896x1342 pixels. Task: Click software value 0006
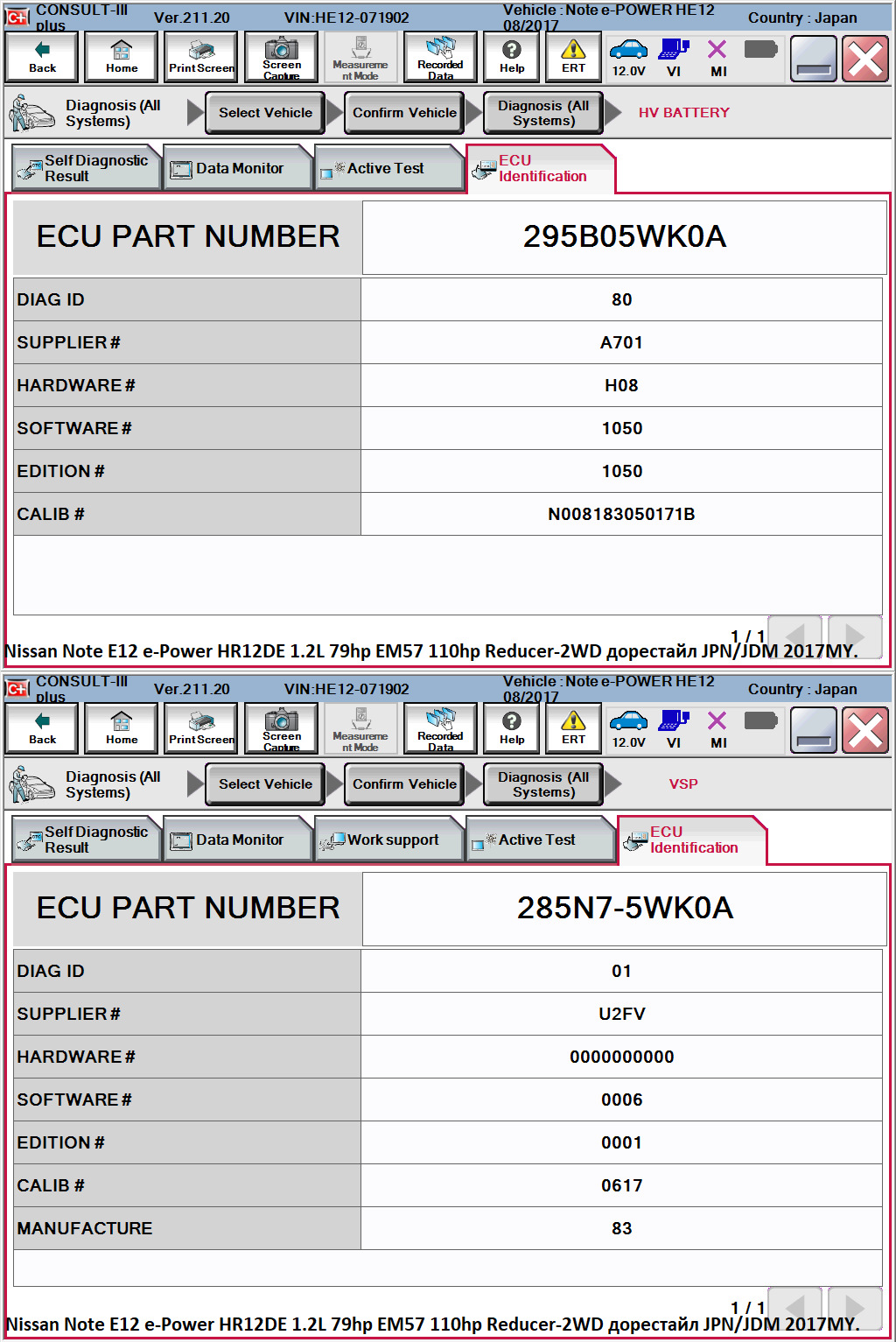coord(621,1100)
